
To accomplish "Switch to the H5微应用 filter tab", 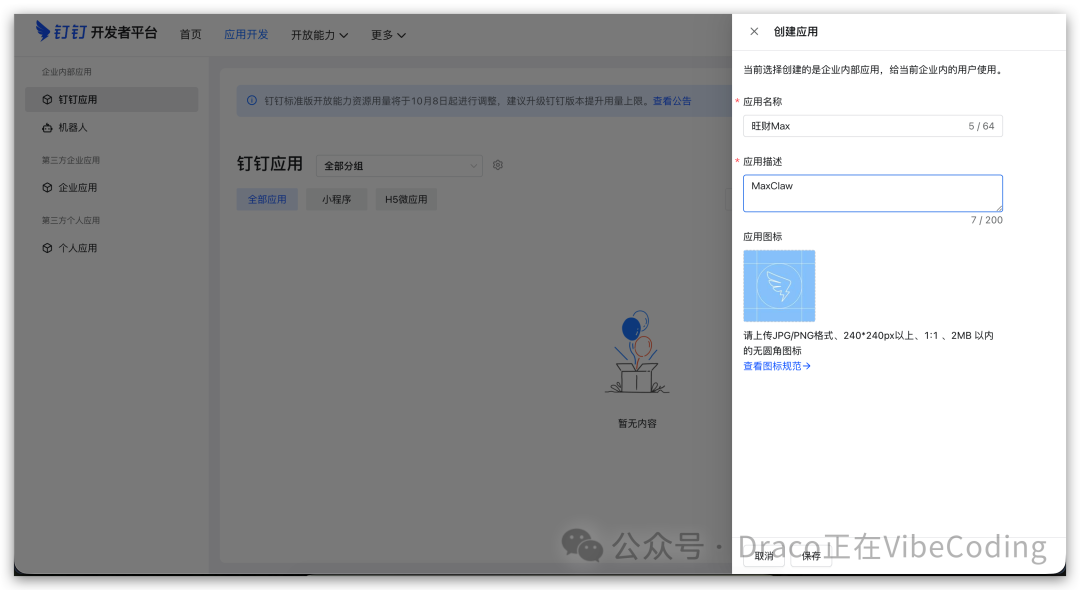I will [x=405, y=199].
